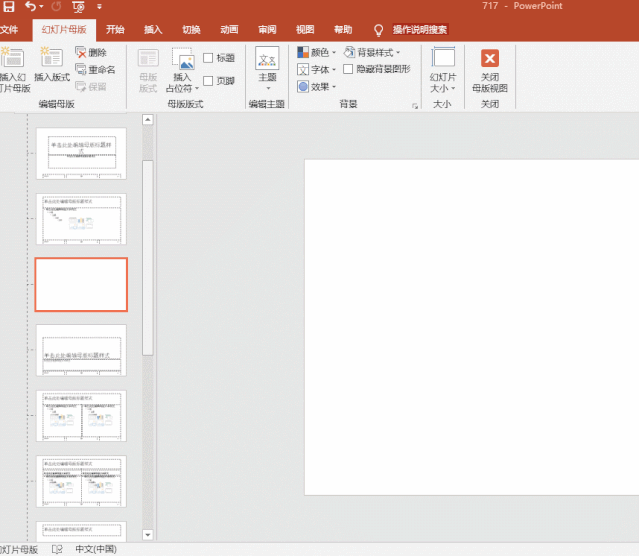The image size is (639, 556).
Task: Close Master View (关闭母版视图)
Action: [x=489, y=70]
